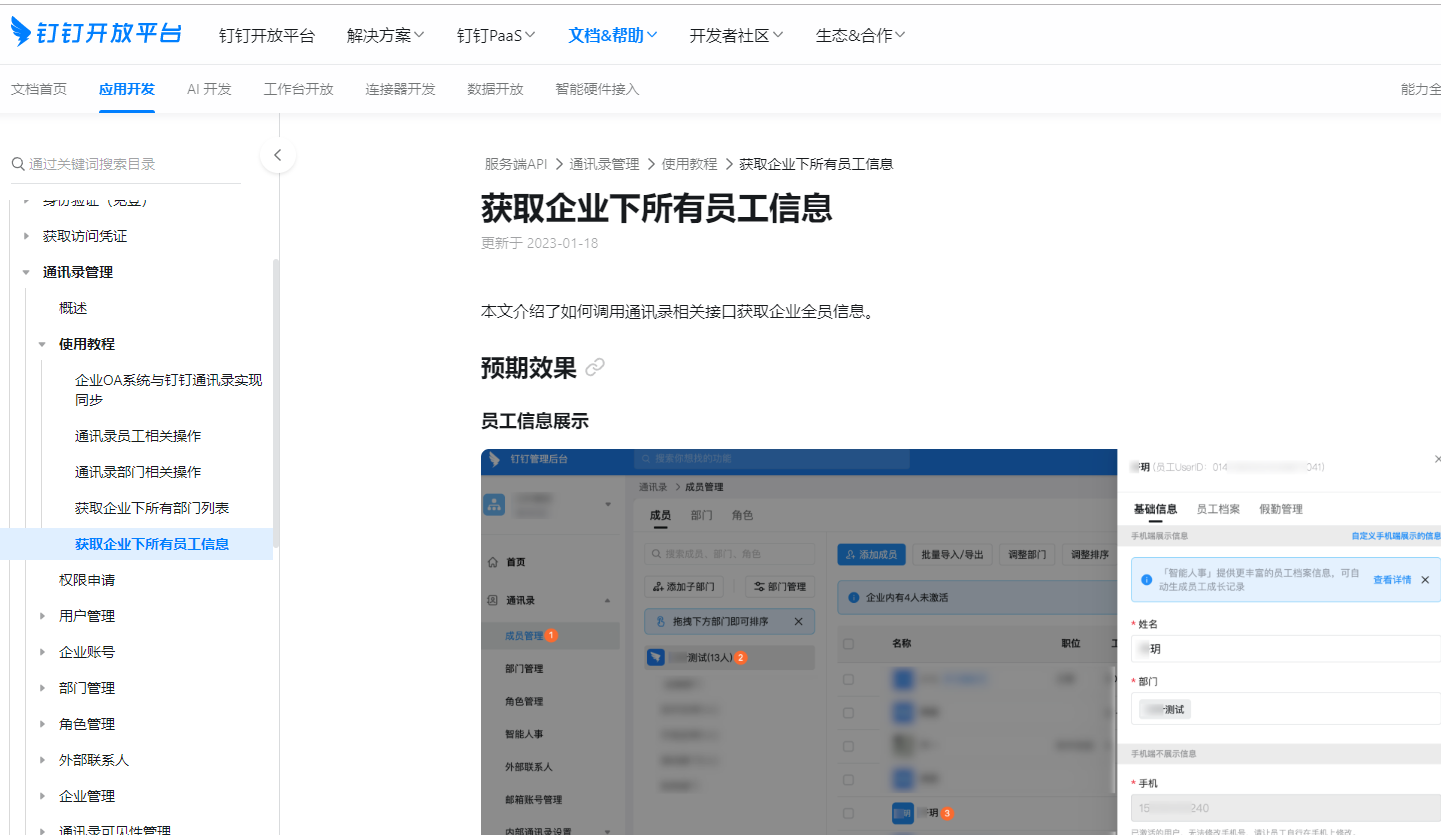Collapse the 使用教程 tree node in the sidebar
Image resolution: width=1441 pixels, height=835 pixels.
coord(42,345)
